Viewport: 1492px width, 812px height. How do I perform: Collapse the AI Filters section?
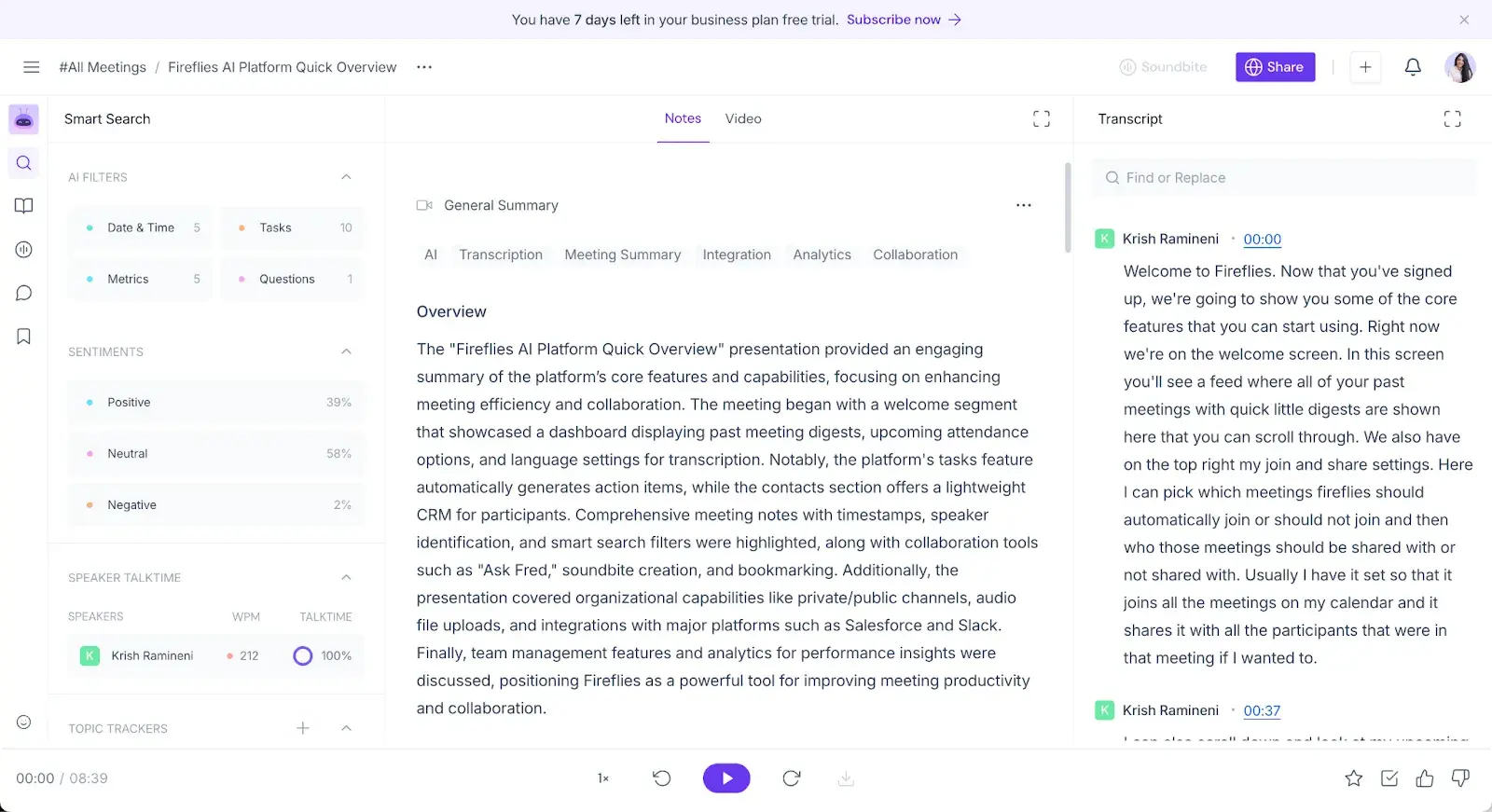(346, 177)
